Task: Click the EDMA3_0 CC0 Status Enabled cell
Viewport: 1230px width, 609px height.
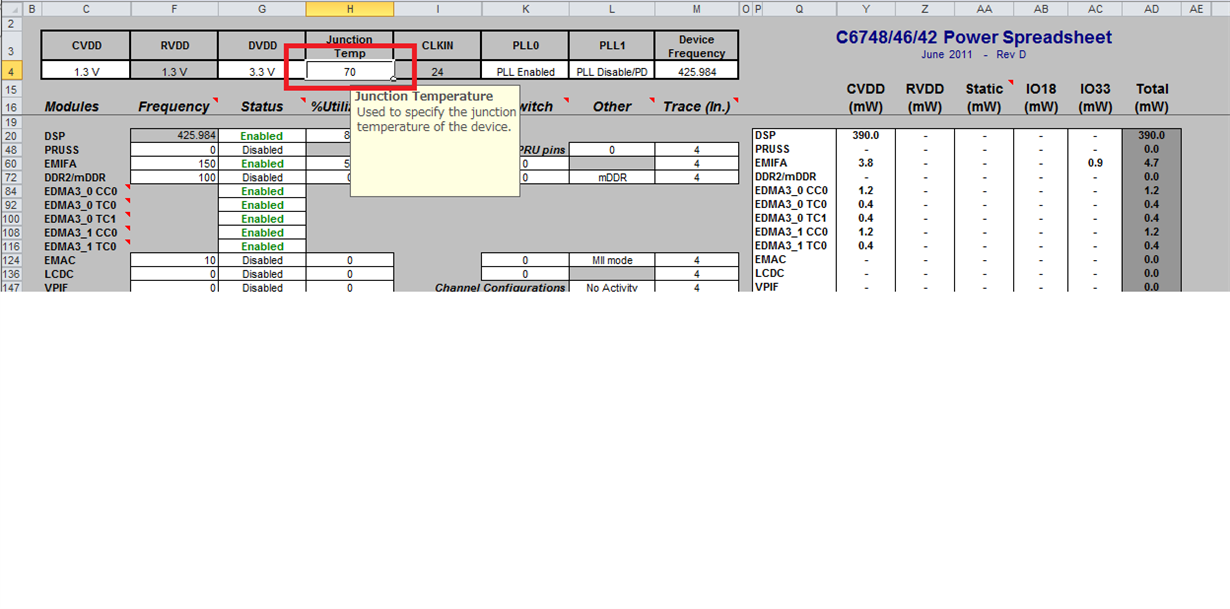Action: point(262,191)
